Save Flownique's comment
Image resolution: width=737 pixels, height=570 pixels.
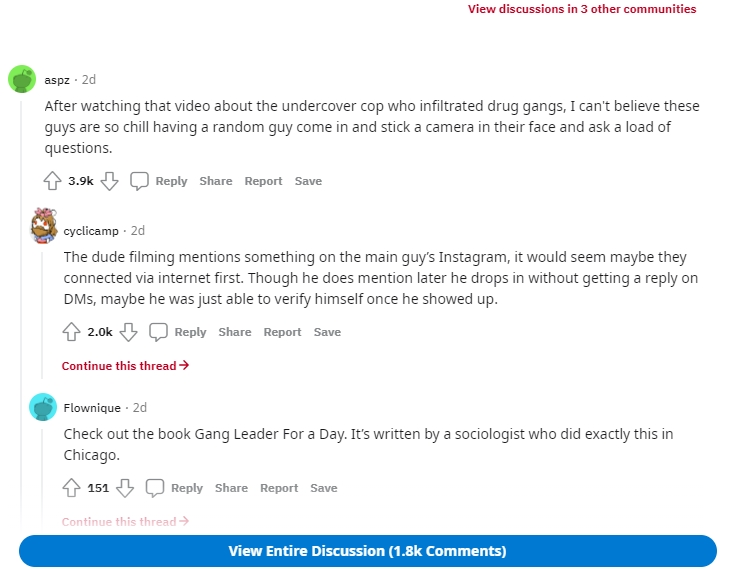tap(324, 488)
